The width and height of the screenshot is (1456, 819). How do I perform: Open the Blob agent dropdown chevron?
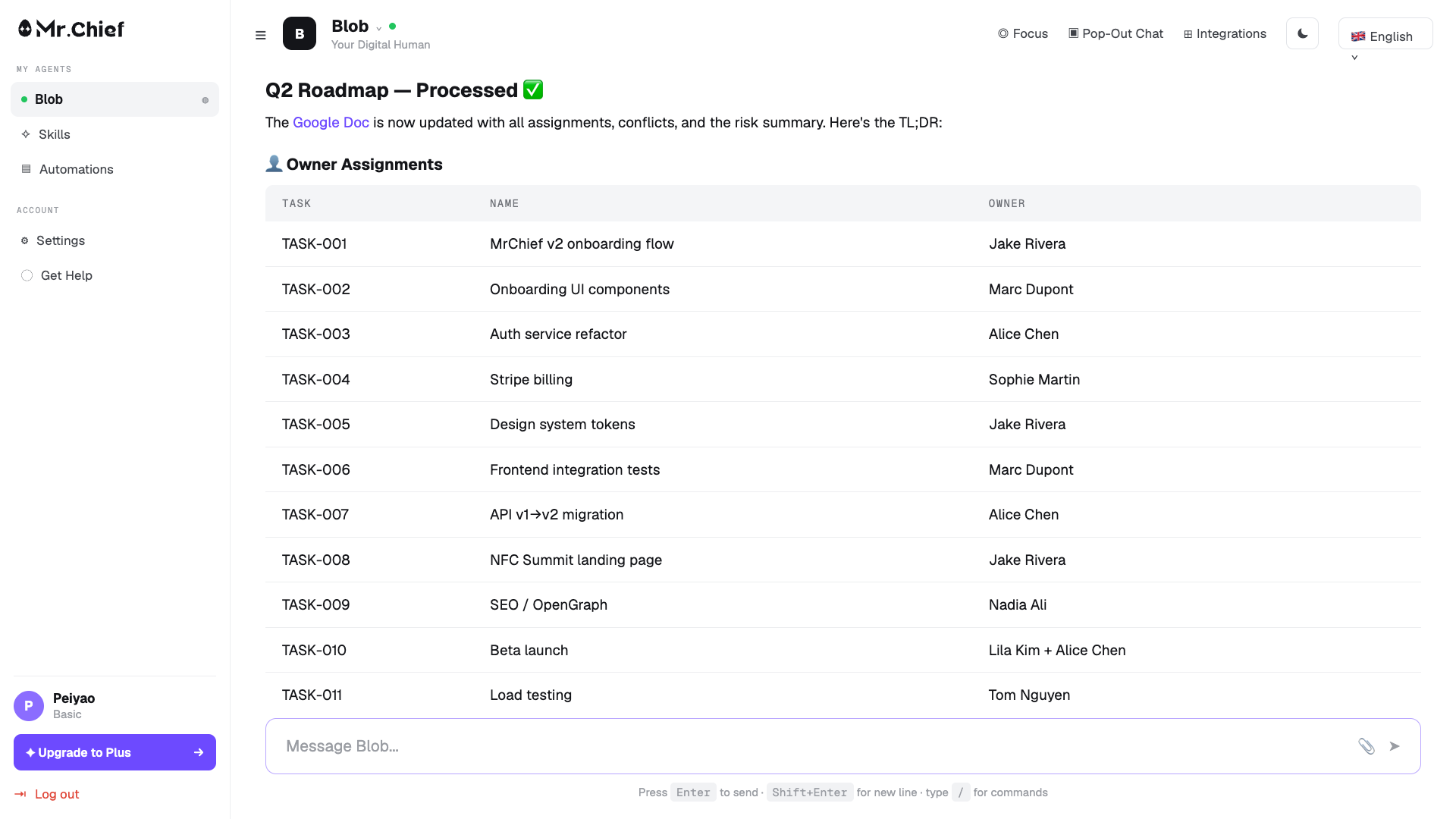click(x=379, y=29)
